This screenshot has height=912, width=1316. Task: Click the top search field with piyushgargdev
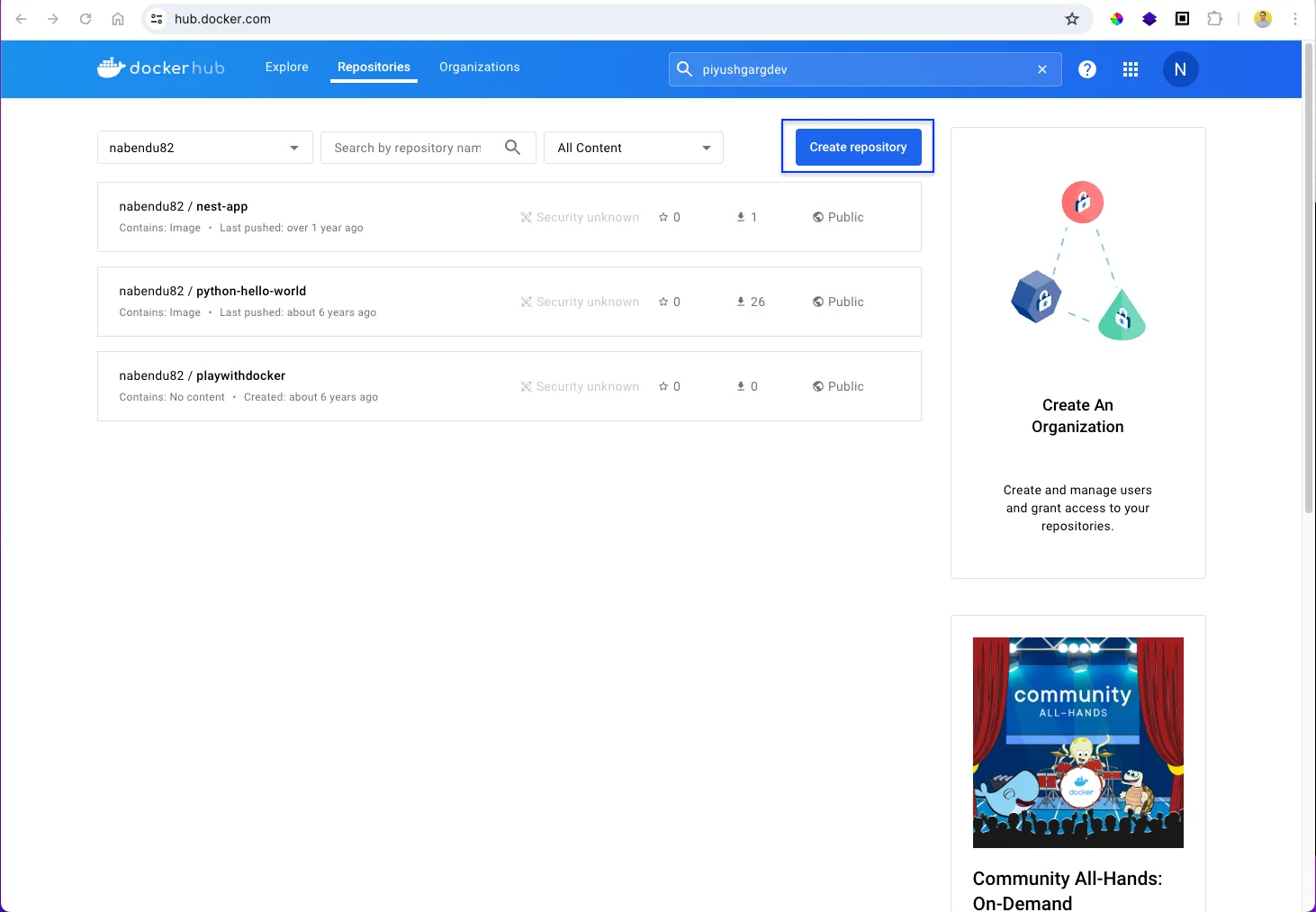click(864, 69)
